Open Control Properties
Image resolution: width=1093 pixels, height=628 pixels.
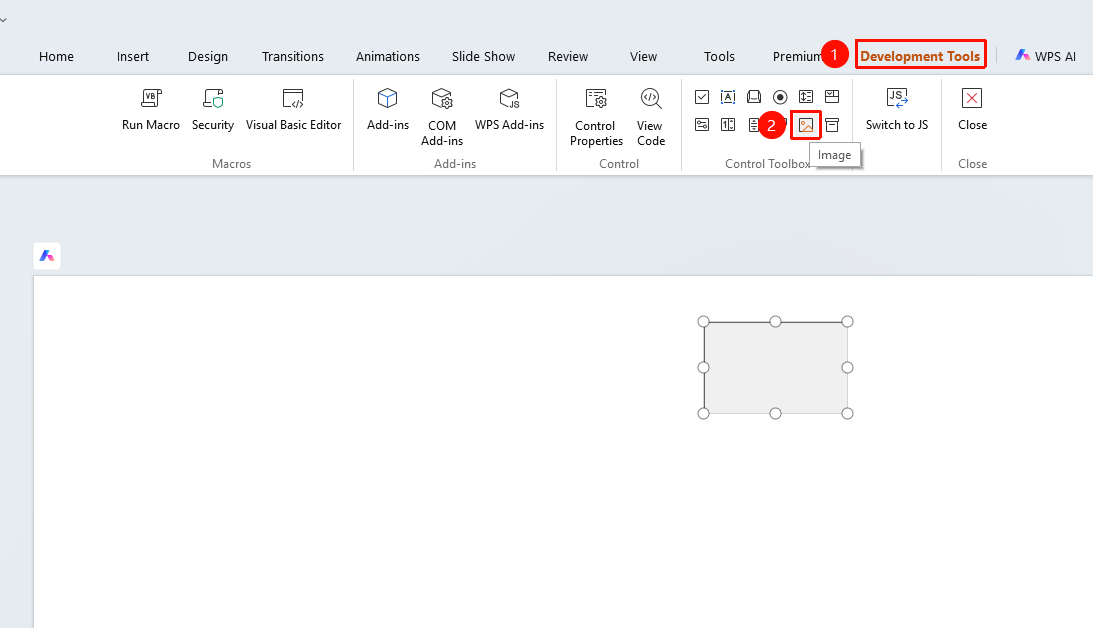point(596,117)
